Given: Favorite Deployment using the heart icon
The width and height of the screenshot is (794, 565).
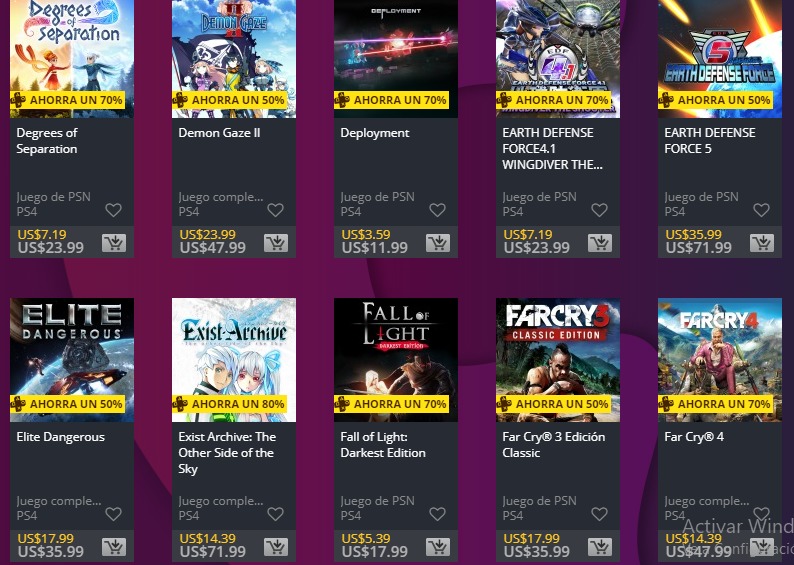Looking at the screenshot, I should pos(438,210).
